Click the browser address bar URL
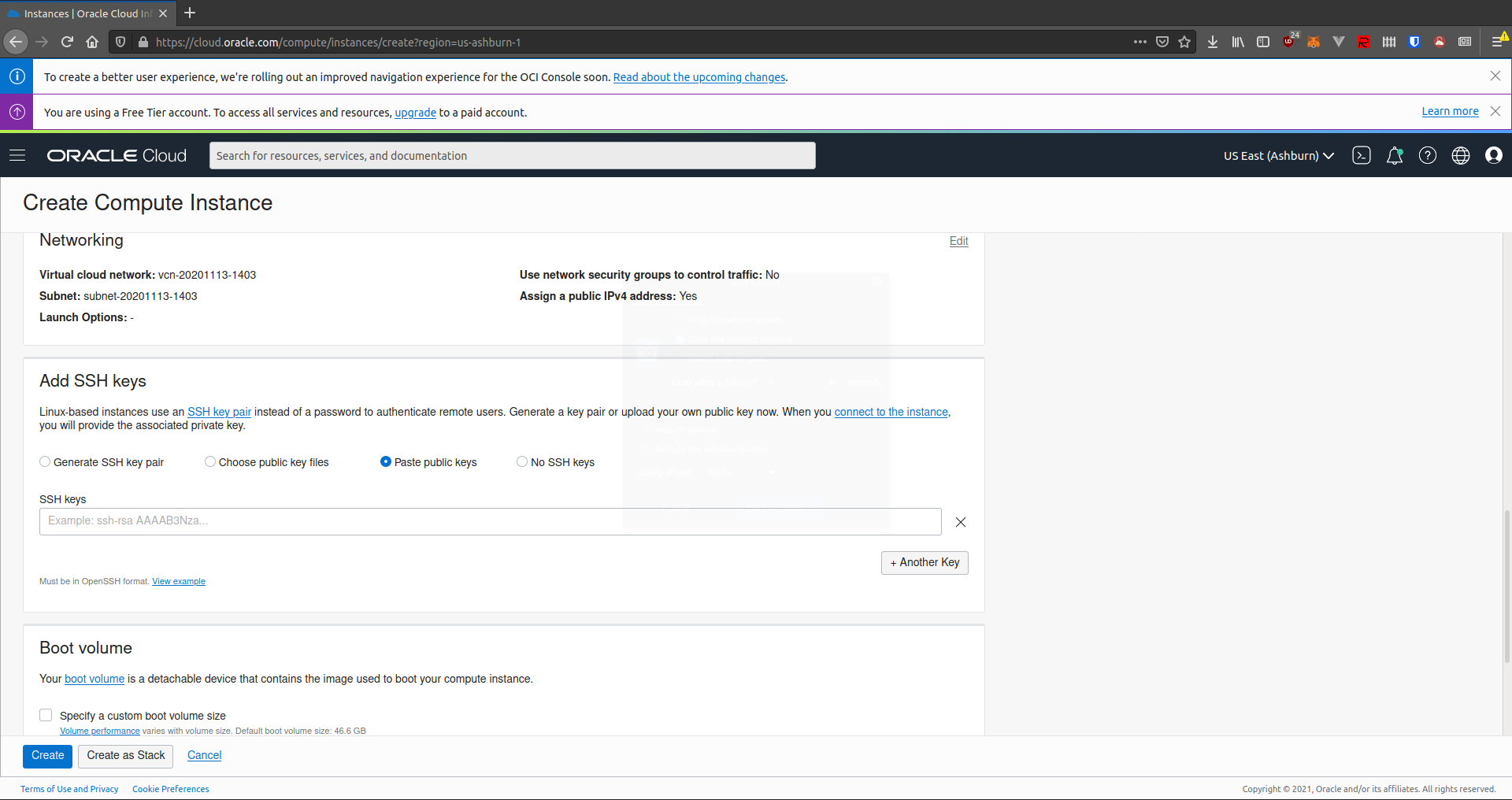 [338, 43]
